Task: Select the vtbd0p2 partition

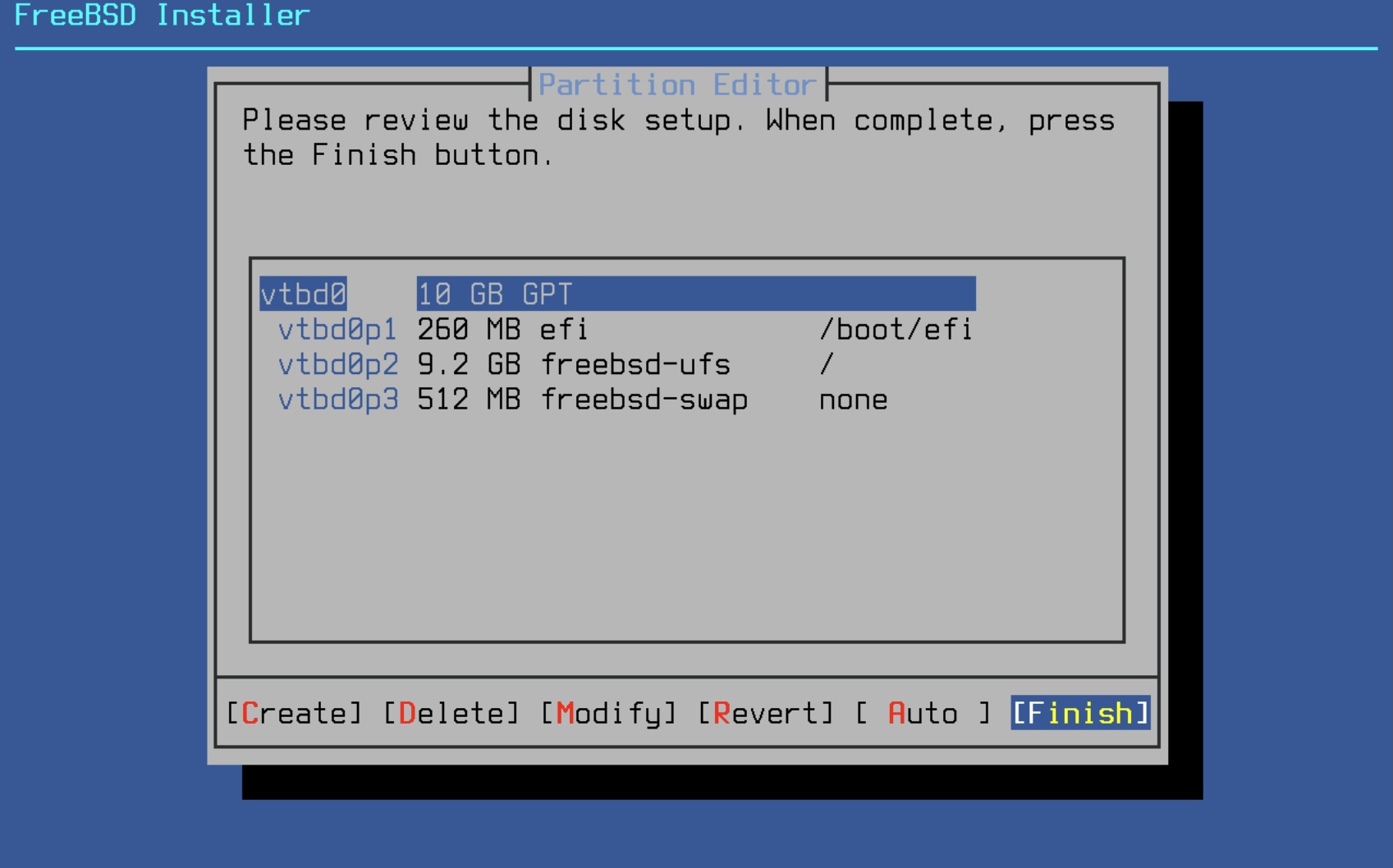Action: [x=337, y=364]
